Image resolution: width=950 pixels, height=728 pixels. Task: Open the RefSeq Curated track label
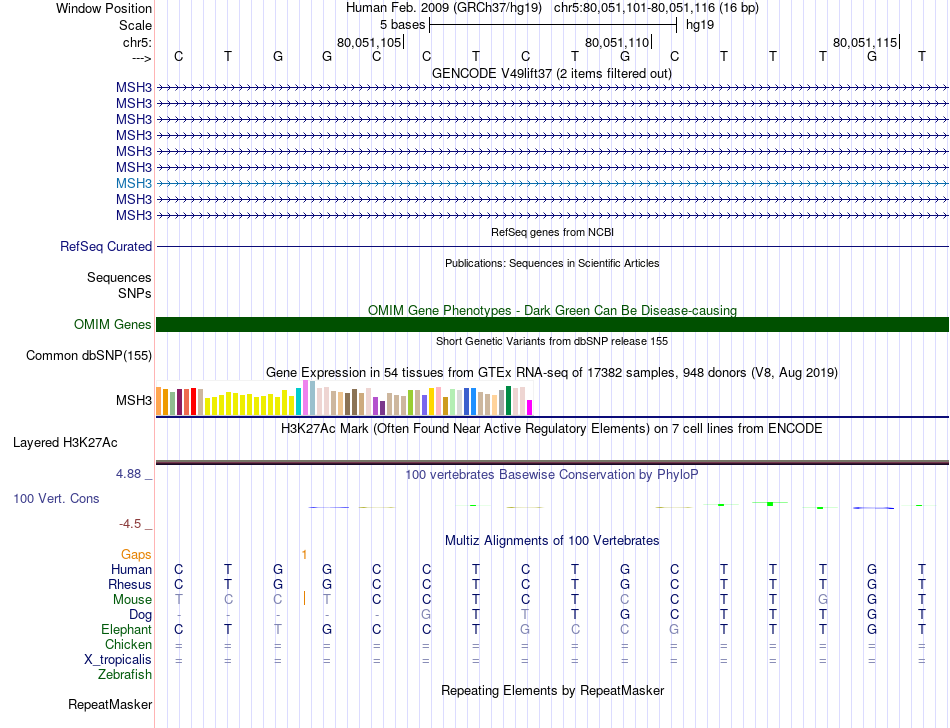click(x=106, y=247)
